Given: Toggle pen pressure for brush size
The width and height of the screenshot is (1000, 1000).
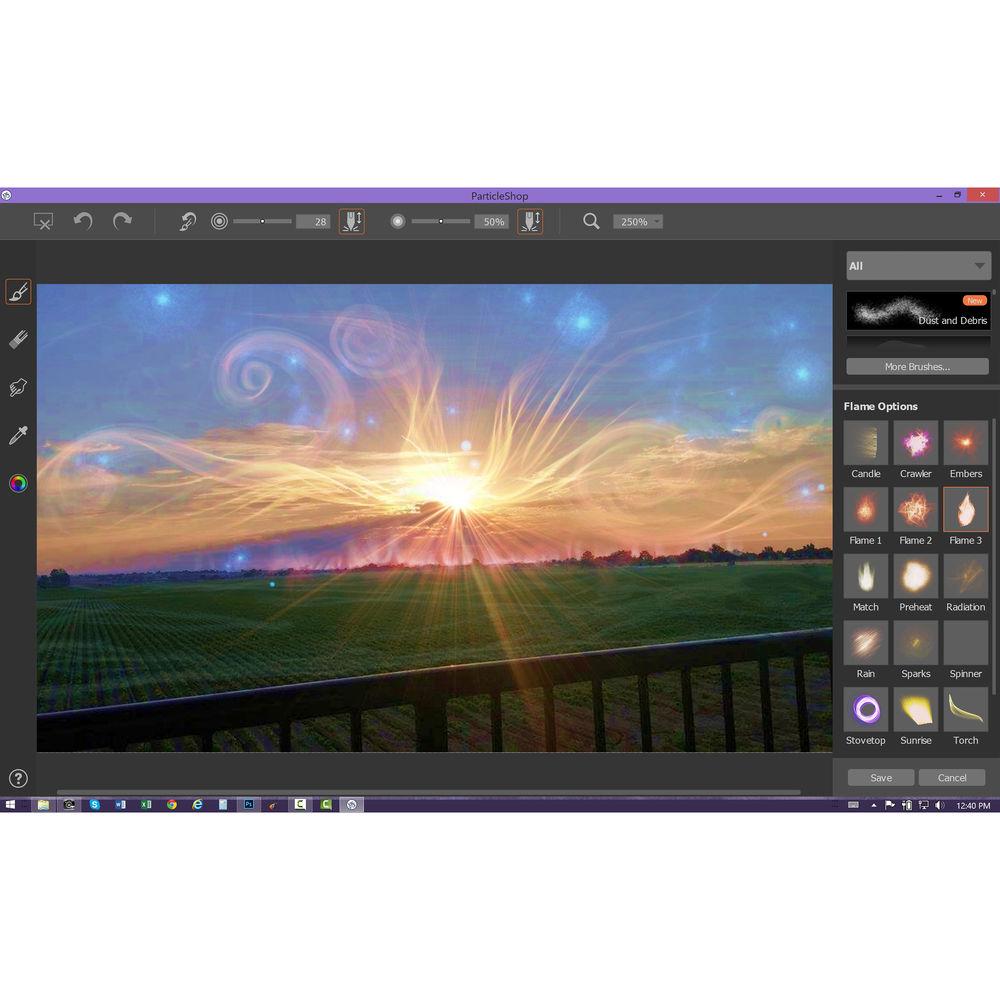Looking at the screenshot, I should click(352, 221).
